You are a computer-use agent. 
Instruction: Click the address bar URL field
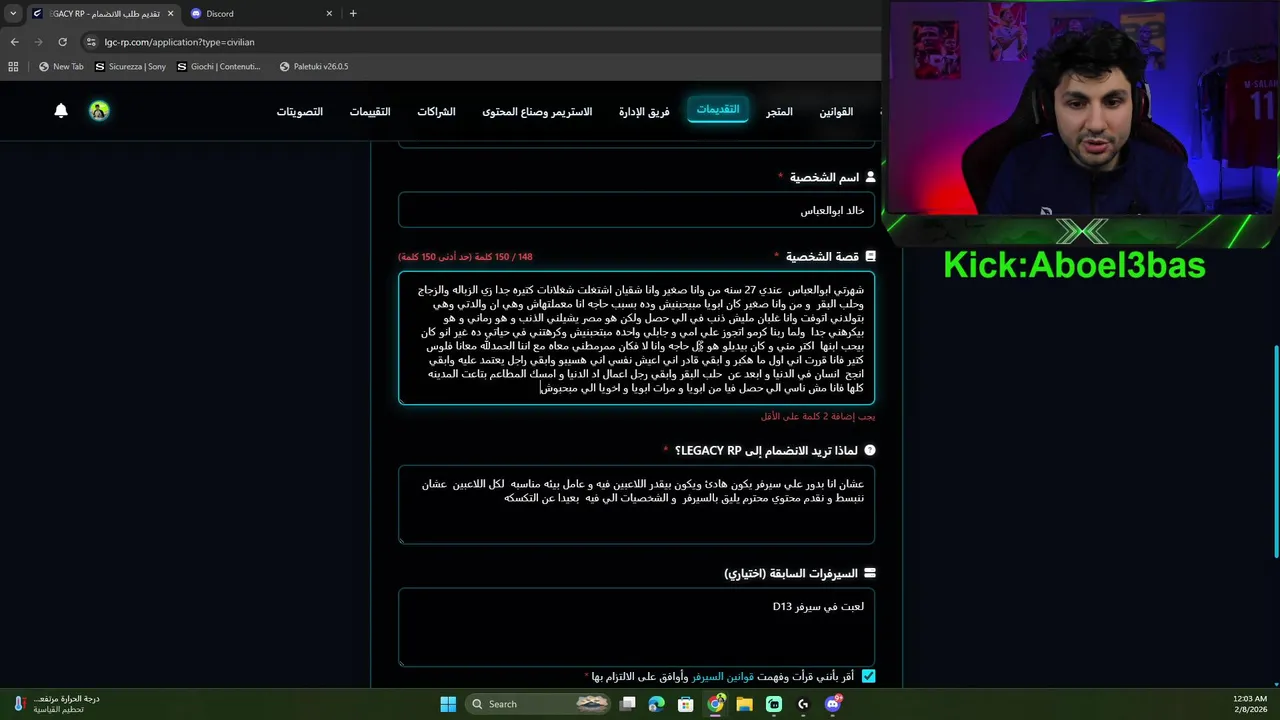(x=480, y=42)
